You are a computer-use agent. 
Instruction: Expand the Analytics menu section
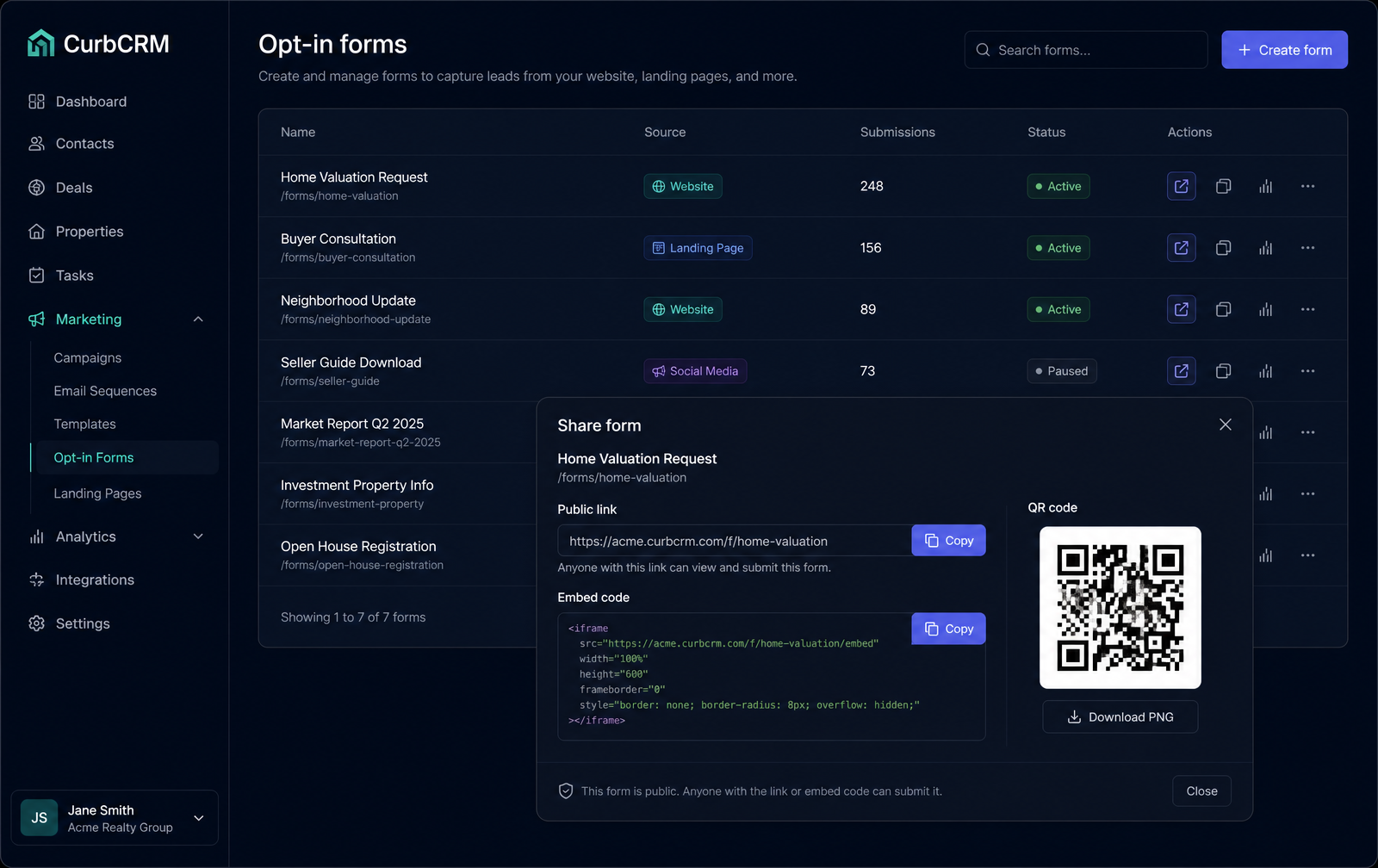click(198, 536)
